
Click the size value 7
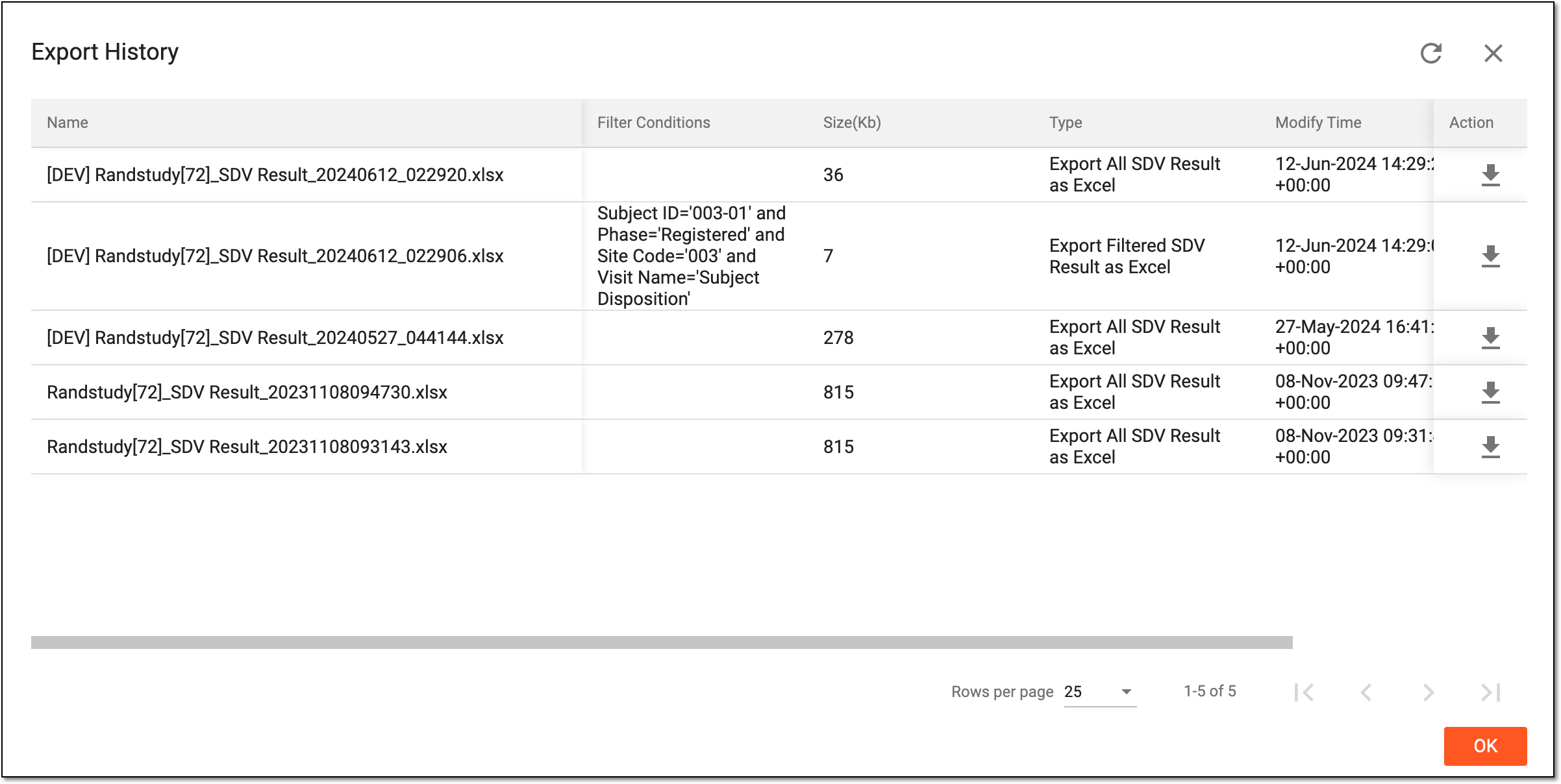pyautogui.click(x=829, y=256)
